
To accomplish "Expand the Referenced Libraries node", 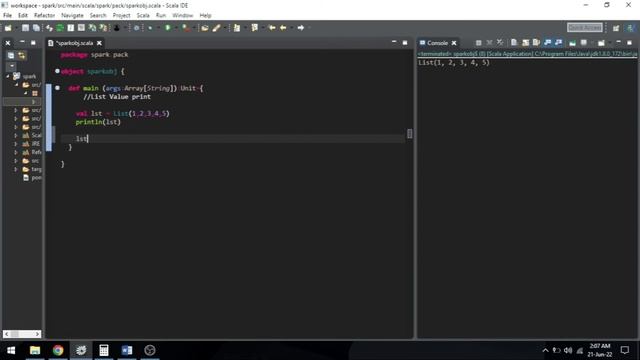I will [x=16, y=152].
